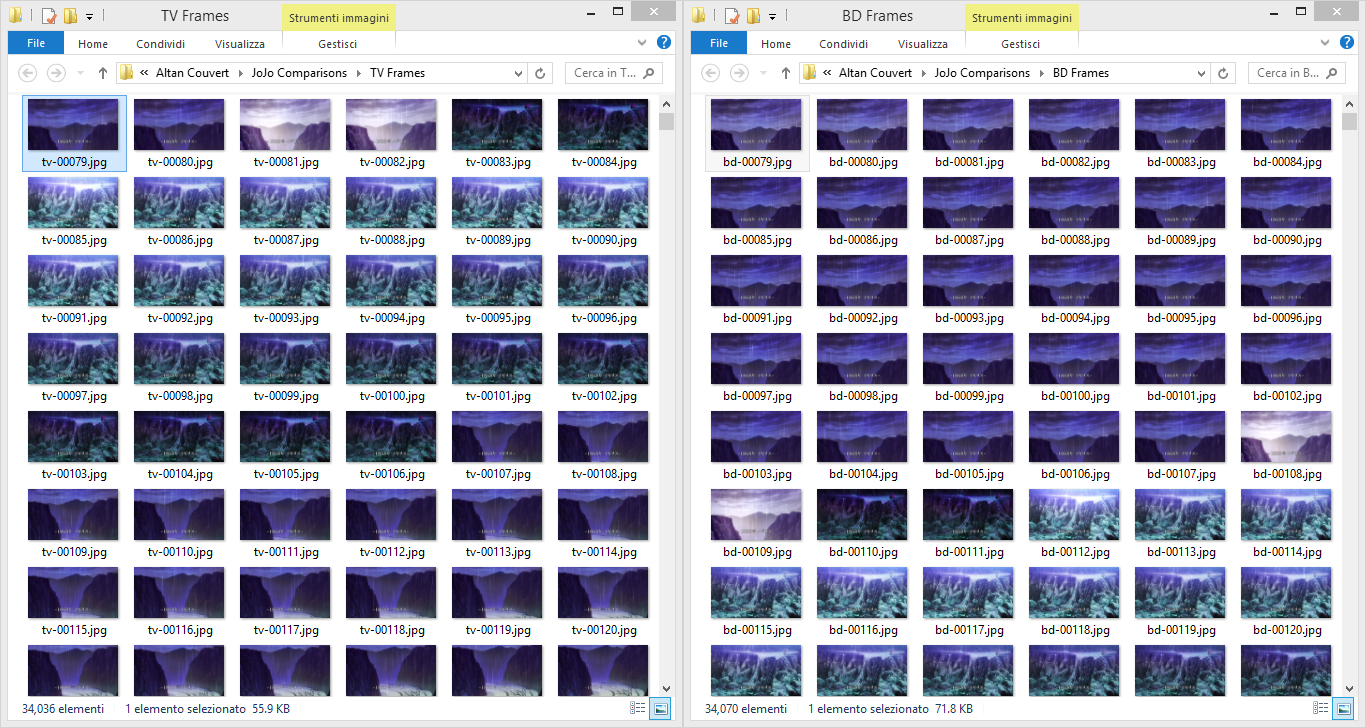Open Help in TV Frames window
The width and height of the screenshot is (1366, 728).
663,43
